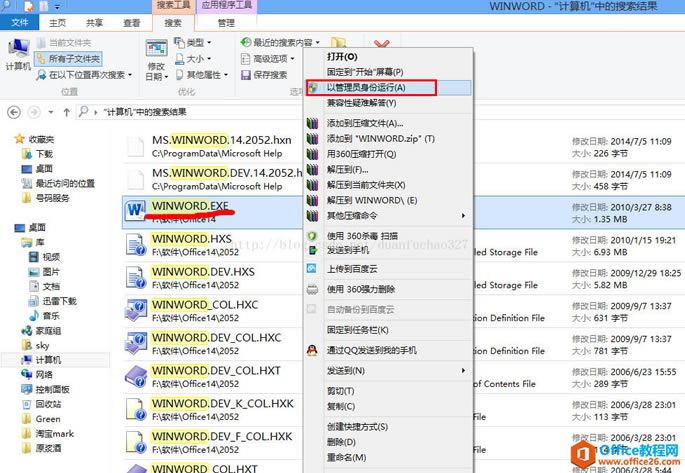Open 图片 library in sidebar
This screenshot has height=473, width=685.
[45, 272]
